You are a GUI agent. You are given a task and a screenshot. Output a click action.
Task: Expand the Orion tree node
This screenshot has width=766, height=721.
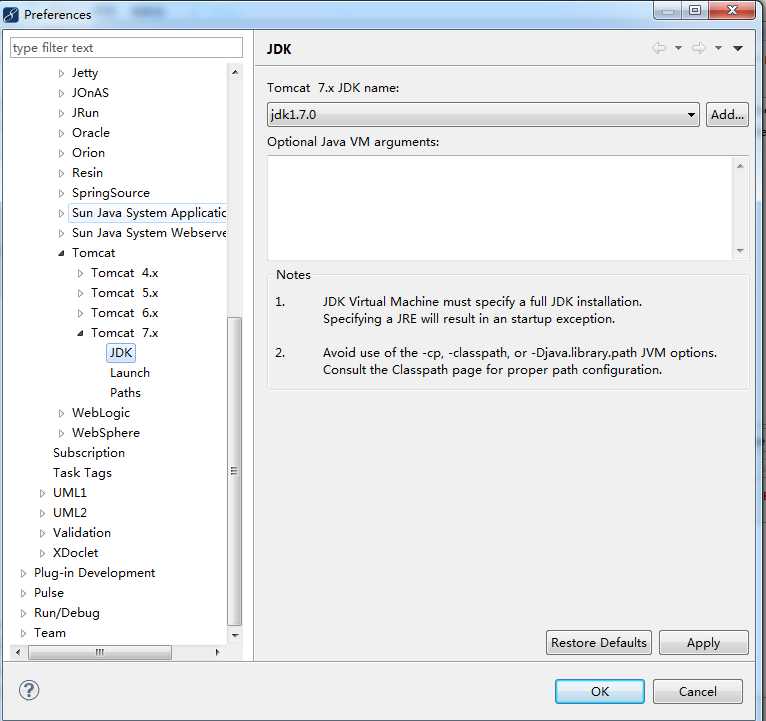61,153
